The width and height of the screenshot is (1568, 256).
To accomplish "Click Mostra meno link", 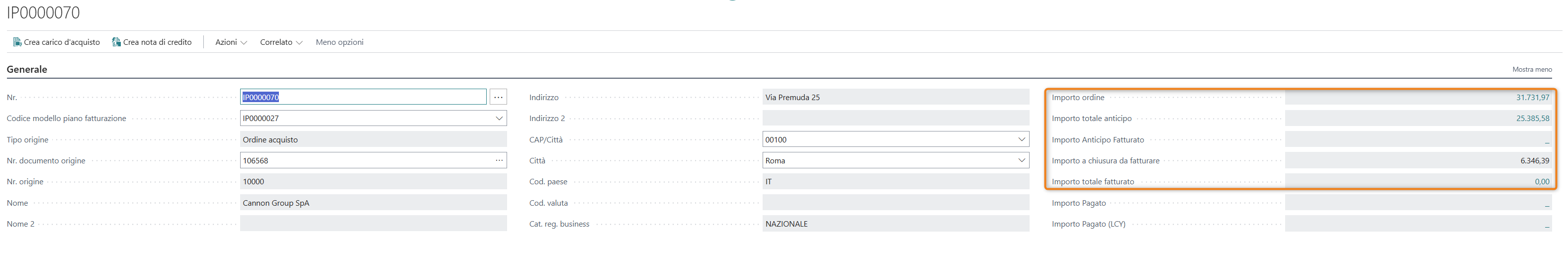I will point(1532,70).
